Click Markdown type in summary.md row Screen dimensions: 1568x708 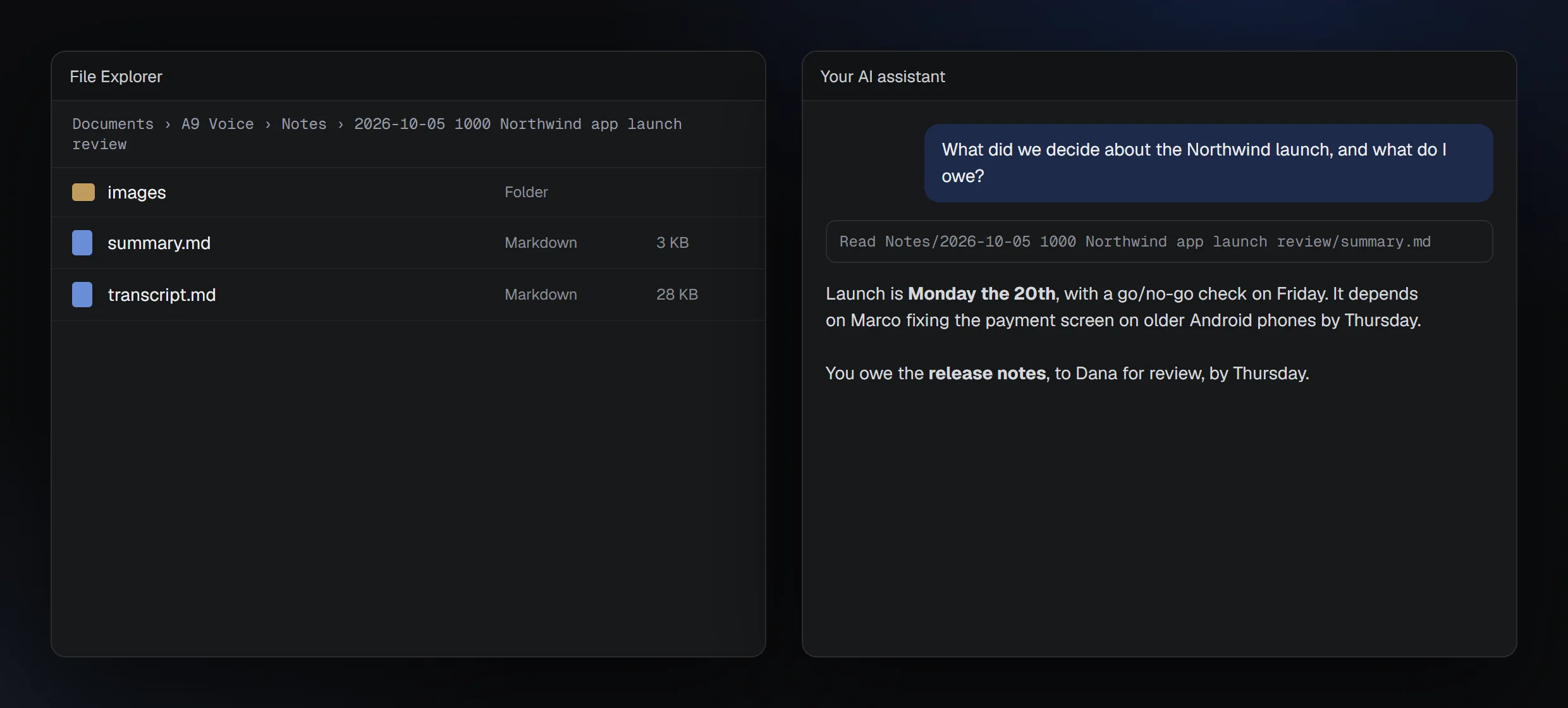(x=541, y=243)
